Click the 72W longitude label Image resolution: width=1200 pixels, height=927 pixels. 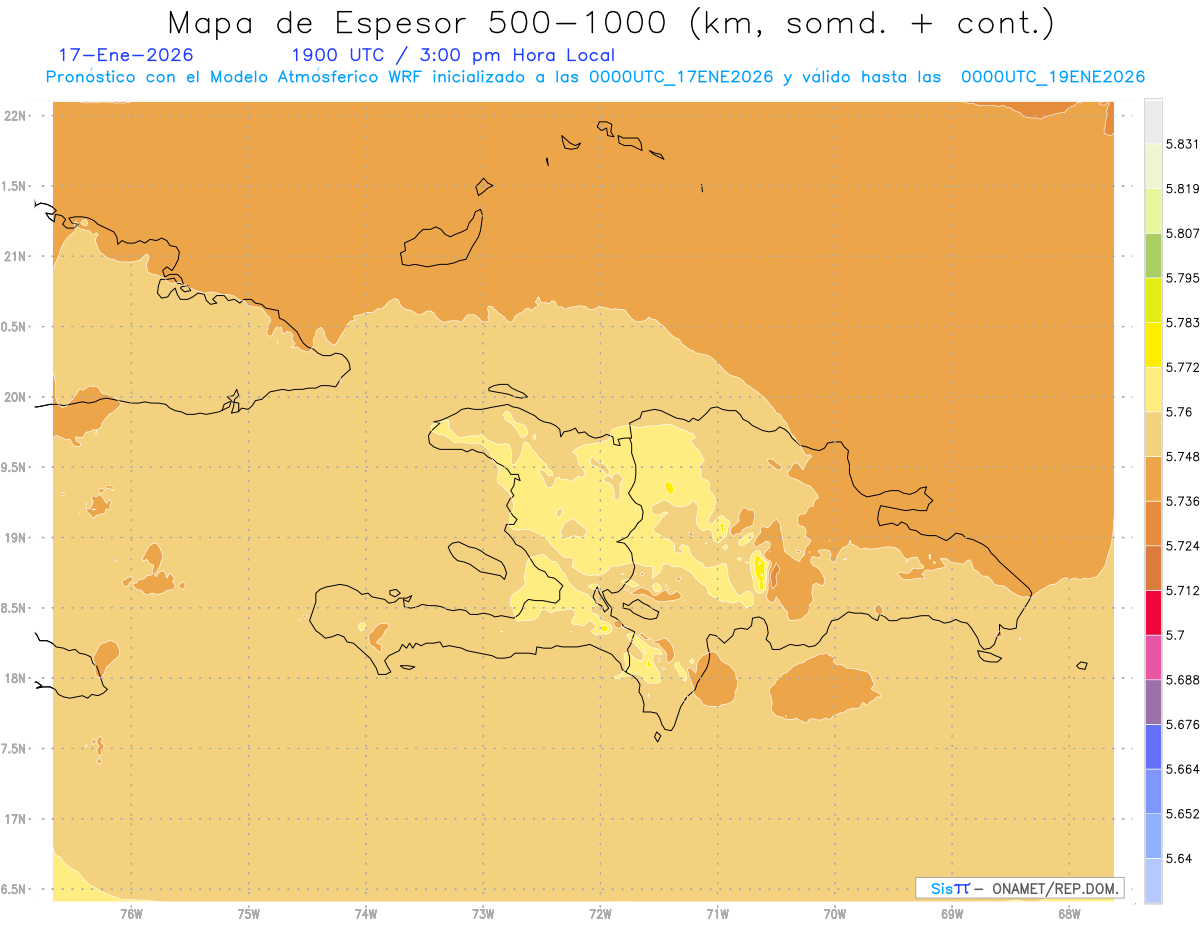tap(600, 913)
